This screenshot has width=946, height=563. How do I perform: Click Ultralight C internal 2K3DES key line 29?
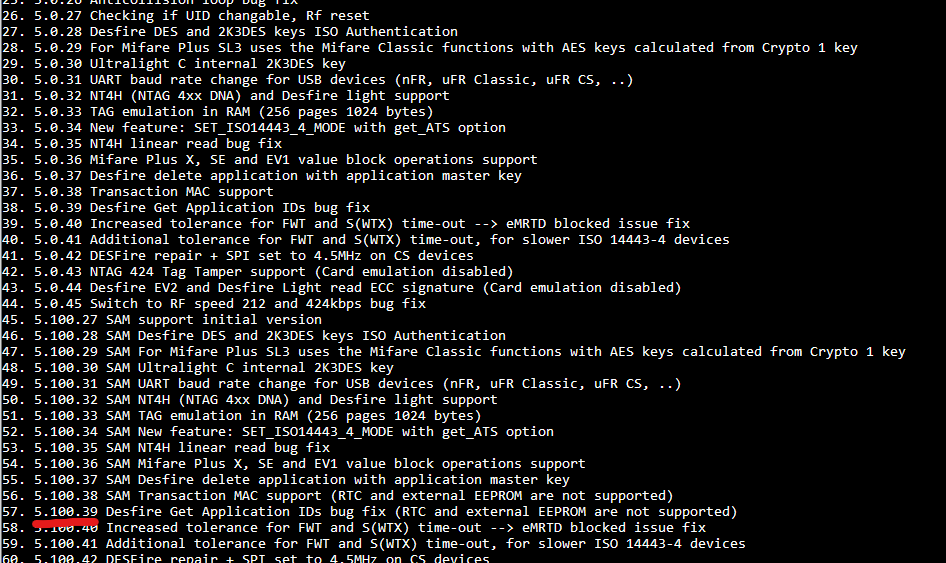[x=174, y=63]
